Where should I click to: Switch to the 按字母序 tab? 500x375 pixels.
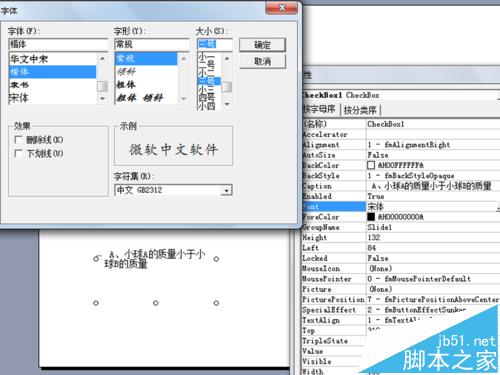319,109
